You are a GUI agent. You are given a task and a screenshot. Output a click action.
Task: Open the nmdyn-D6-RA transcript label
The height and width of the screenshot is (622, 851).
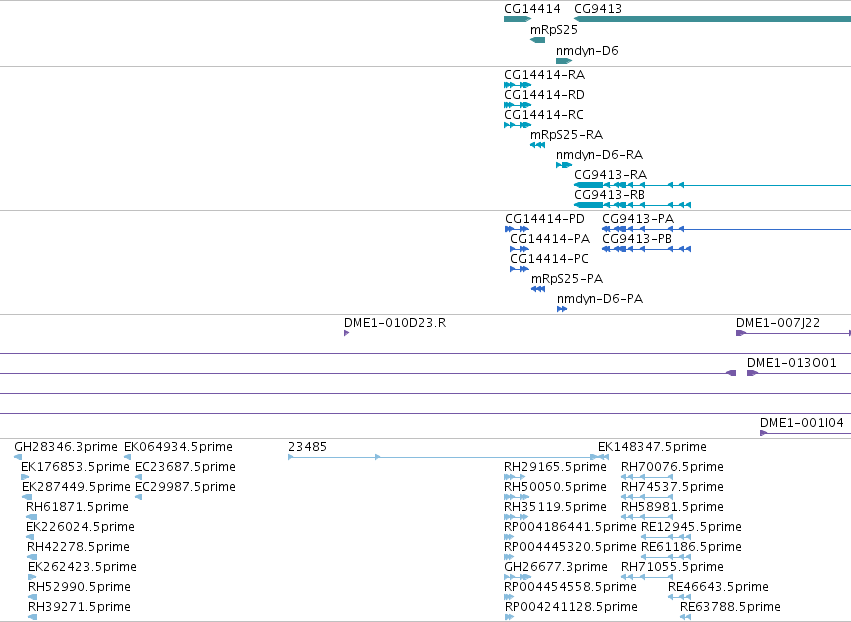click(x=600, y=155)
